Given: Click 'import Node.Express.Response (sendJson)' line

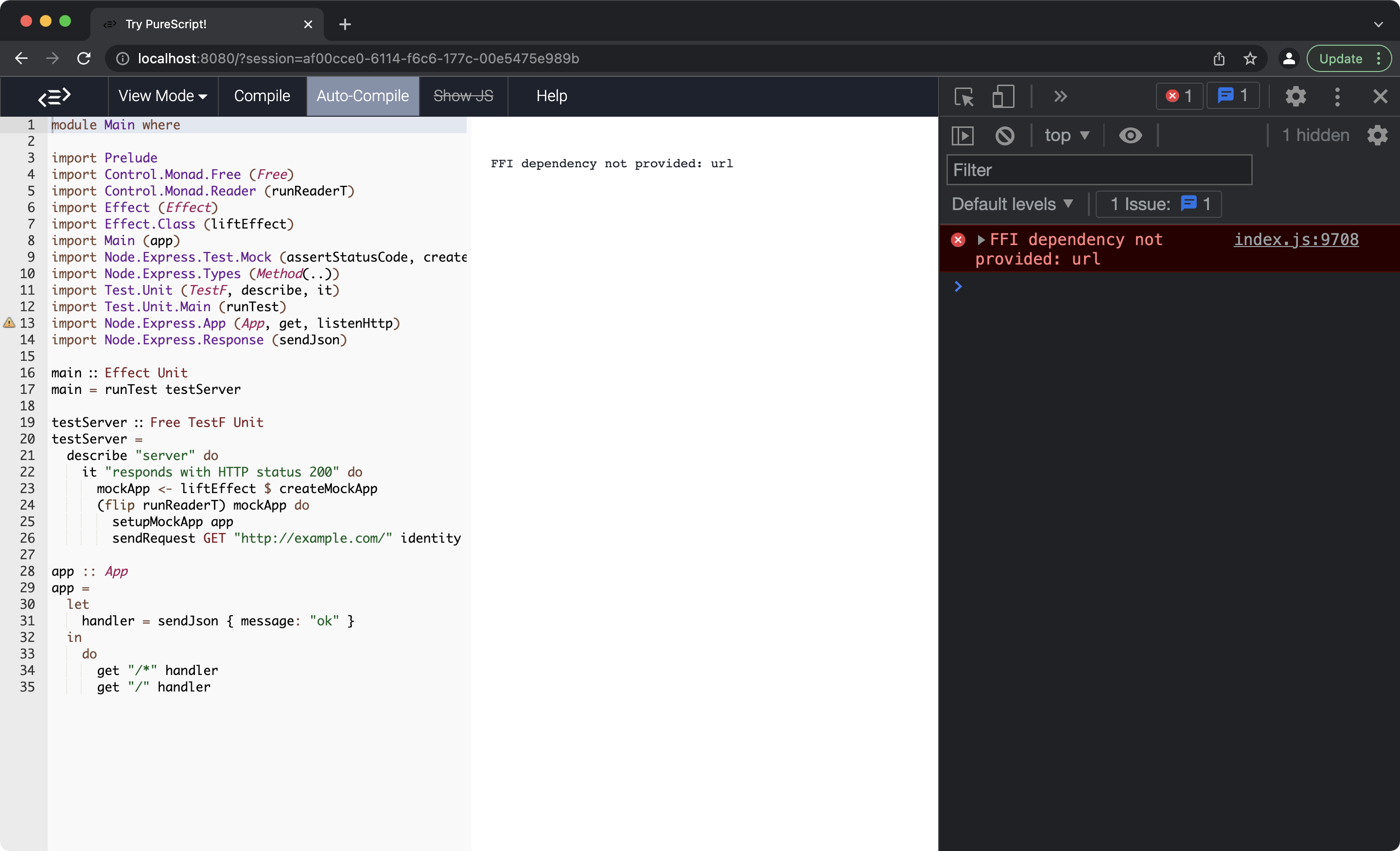Looking at the screenshot, I should pyautogui.click(x=199, y=340).
